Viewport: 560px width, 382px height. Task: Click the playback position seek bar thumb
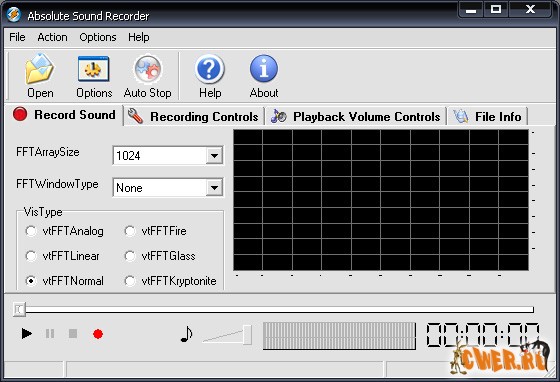coord(19,309)
